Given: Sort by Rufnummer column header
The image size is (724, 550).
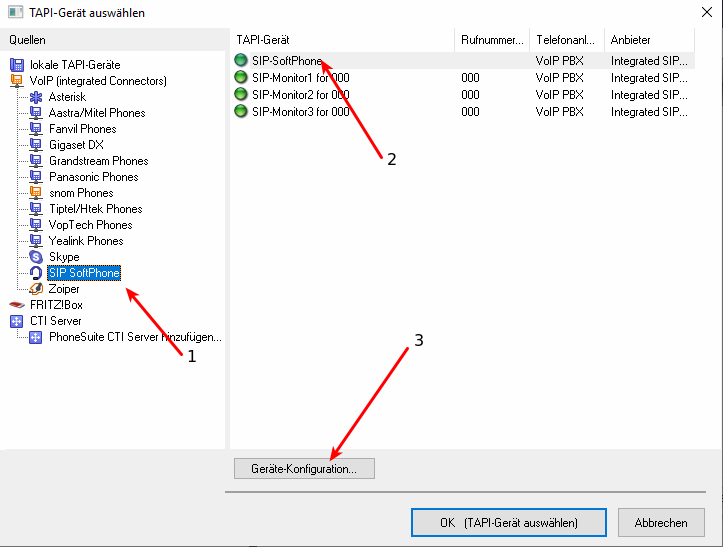Looking at the screenshot, I should (492, 40).
